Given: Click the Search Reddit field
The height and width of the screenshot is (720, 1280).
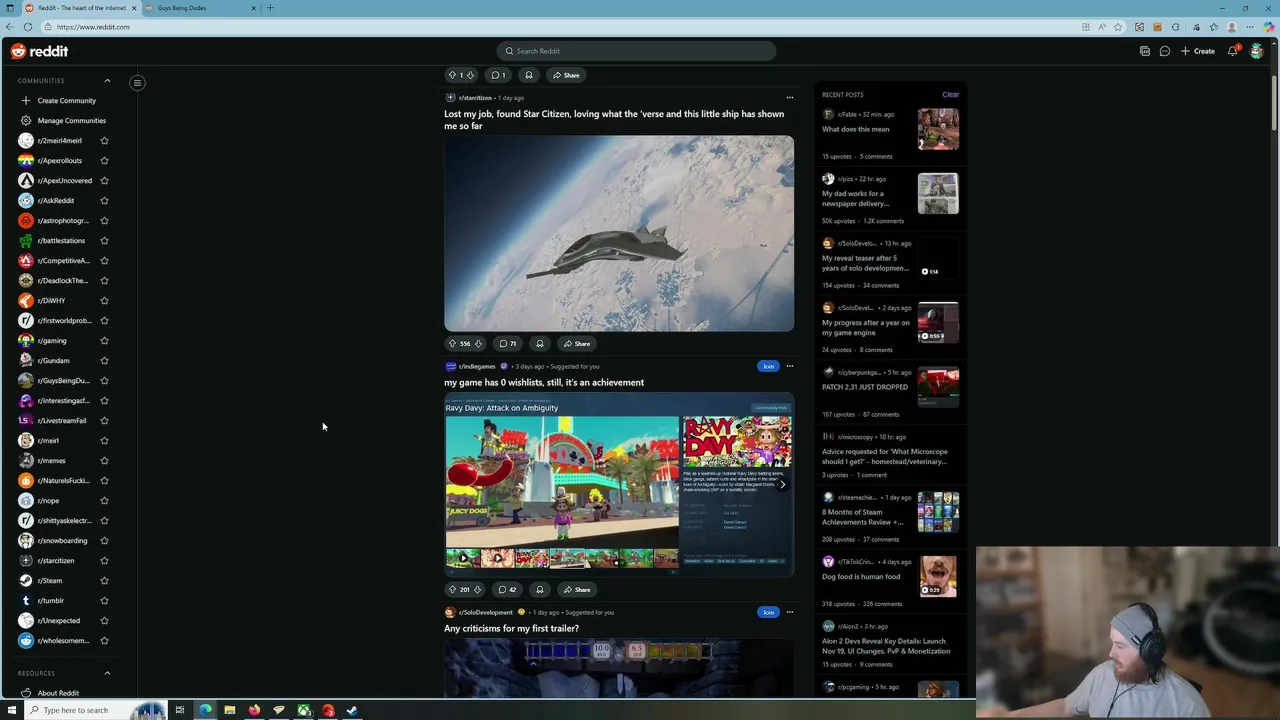Looking at the screenshot, I should click(x=636, y=51).
